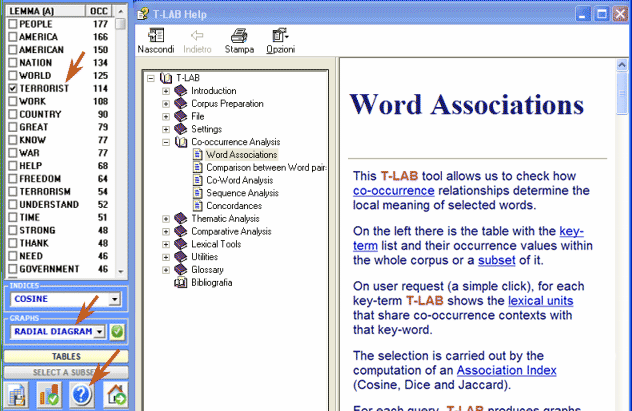Select Word Associations in help tree
This screenshot has width=632, height=411.
tap(241, 155)
